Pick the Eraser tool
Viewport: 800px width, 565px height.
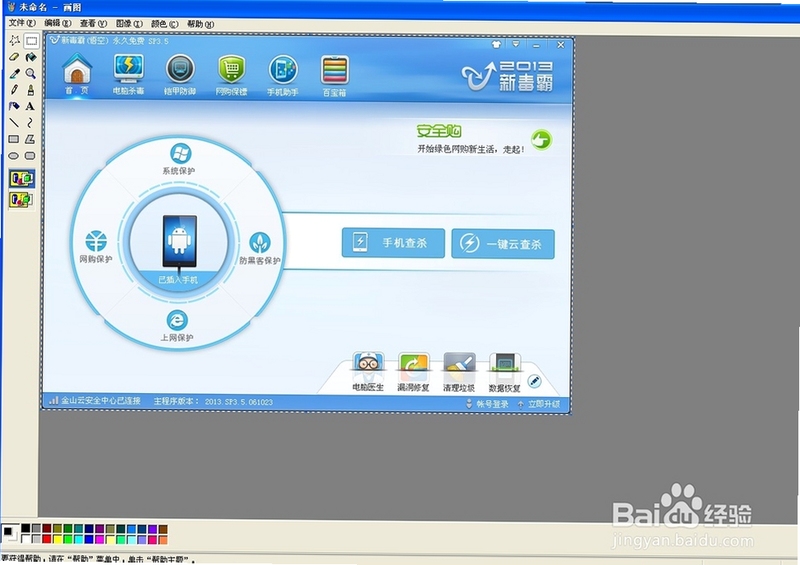[14, 57]
